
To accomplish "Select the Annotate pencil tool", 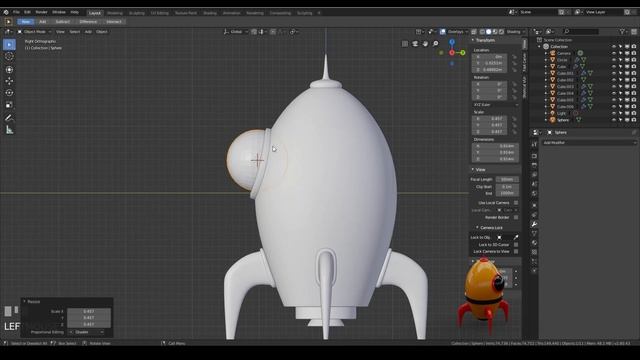I will click(9, 118).
